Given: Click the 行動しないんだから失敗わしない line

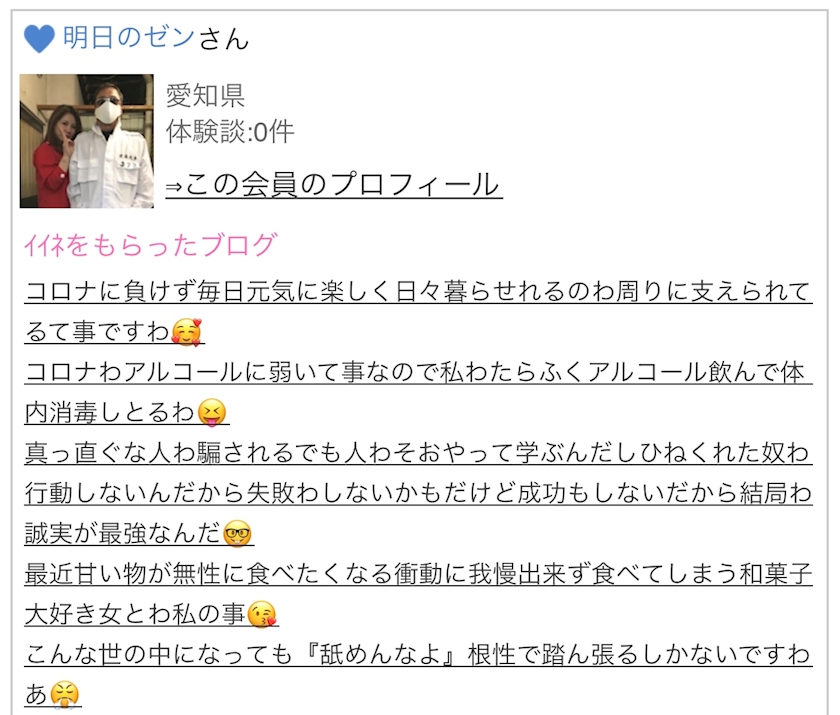Looking at the screenshot, I should 418,493.
